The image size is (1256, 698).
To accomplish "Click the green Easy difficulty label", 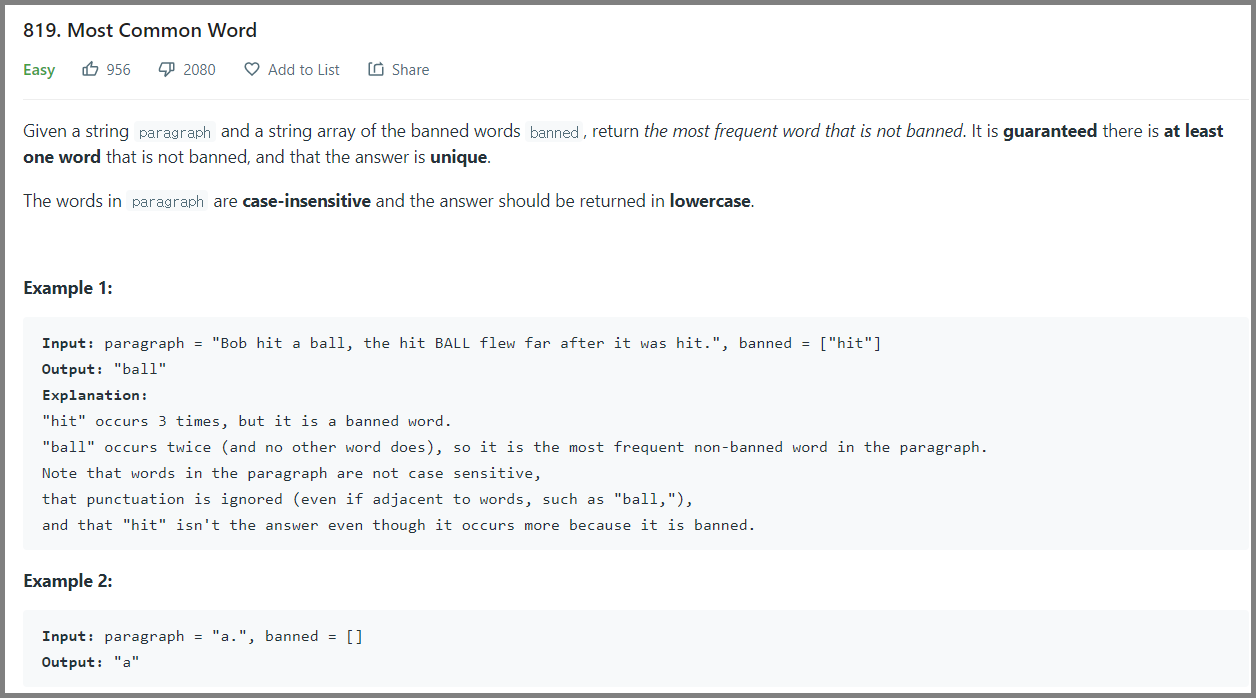I will tap(39, 70).
